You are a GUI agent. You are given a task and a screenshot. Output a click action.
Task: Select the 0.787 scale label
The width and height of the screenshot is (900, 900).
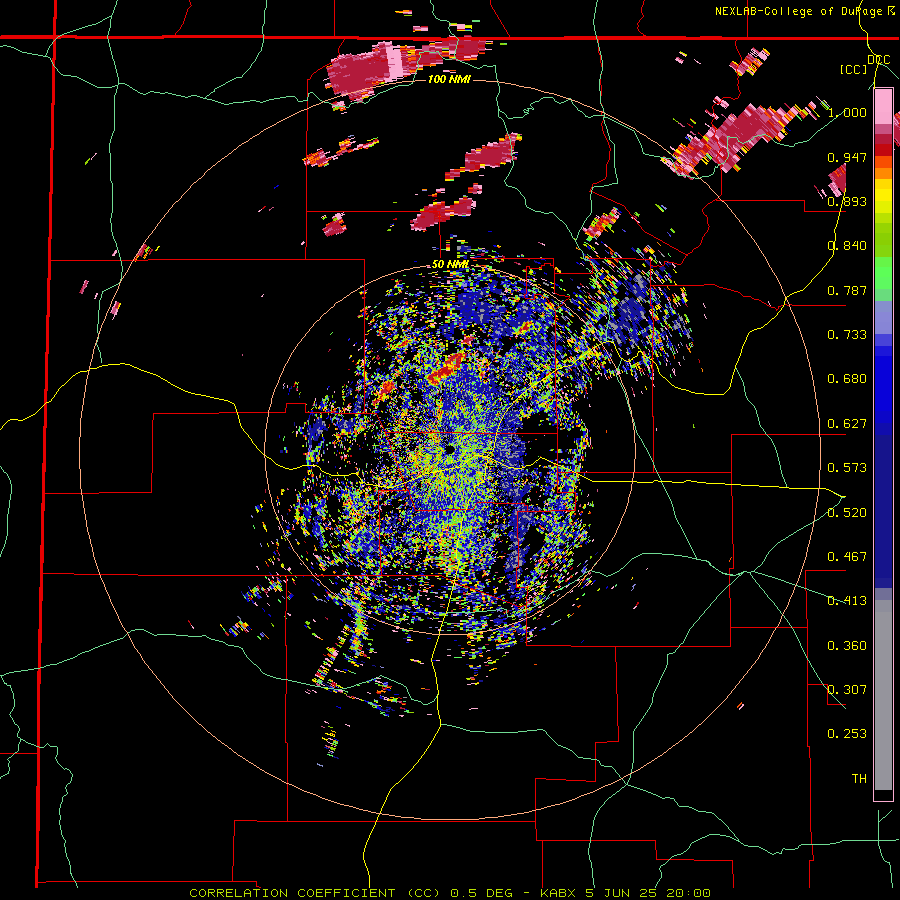pyautogui.click(x=847, y=290)
